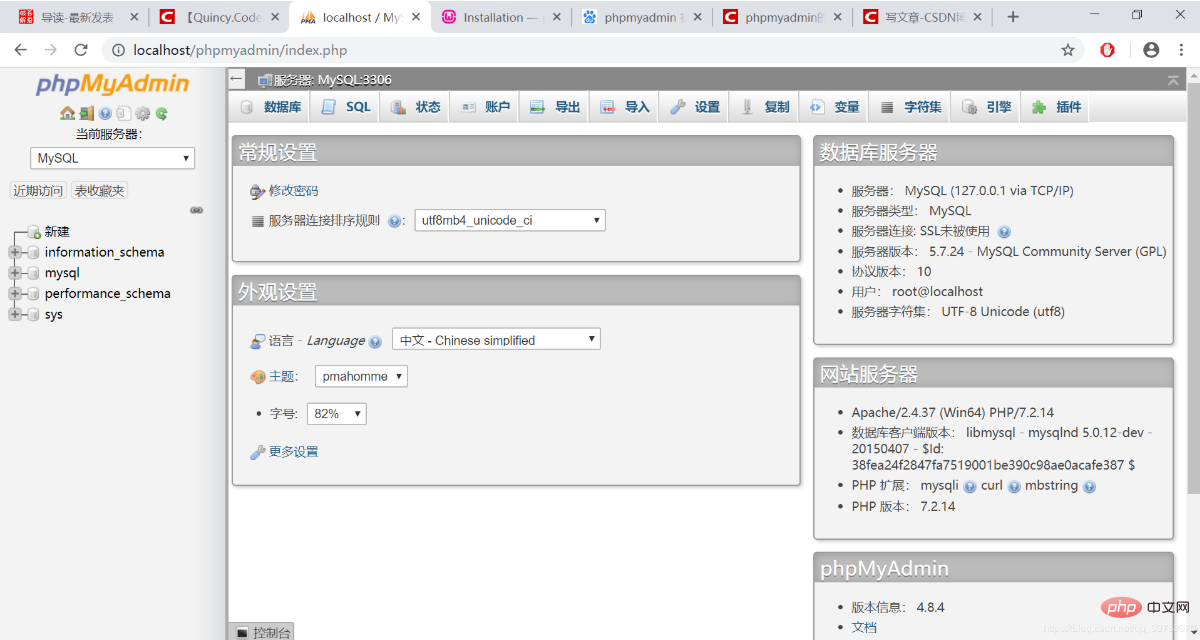Open the 字符集 tab
This screenshot has width=1200, height=640.
click(911, 107)
